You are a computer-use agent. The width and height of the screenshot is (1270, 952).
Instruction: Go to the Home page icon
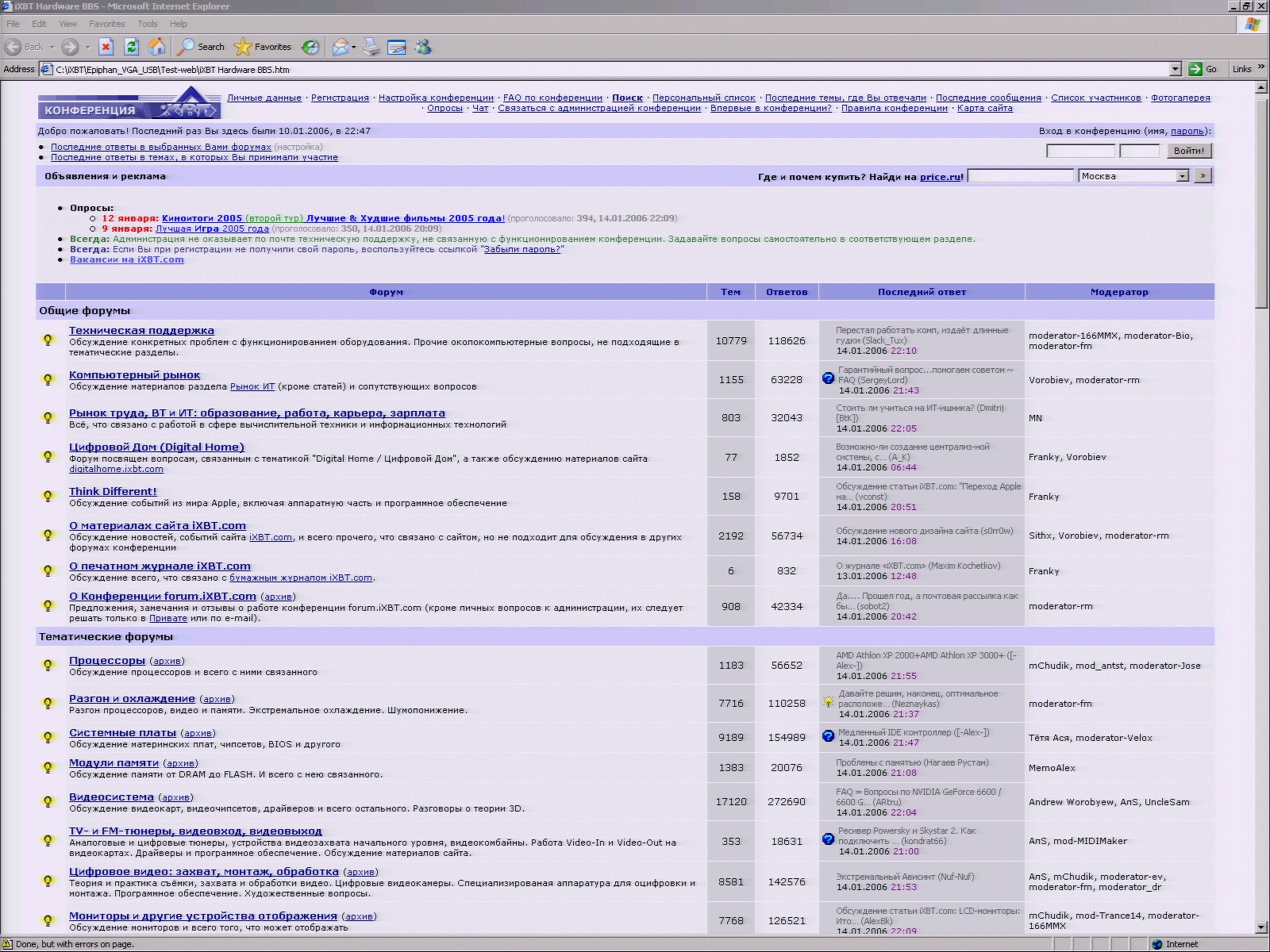[157, 47]
